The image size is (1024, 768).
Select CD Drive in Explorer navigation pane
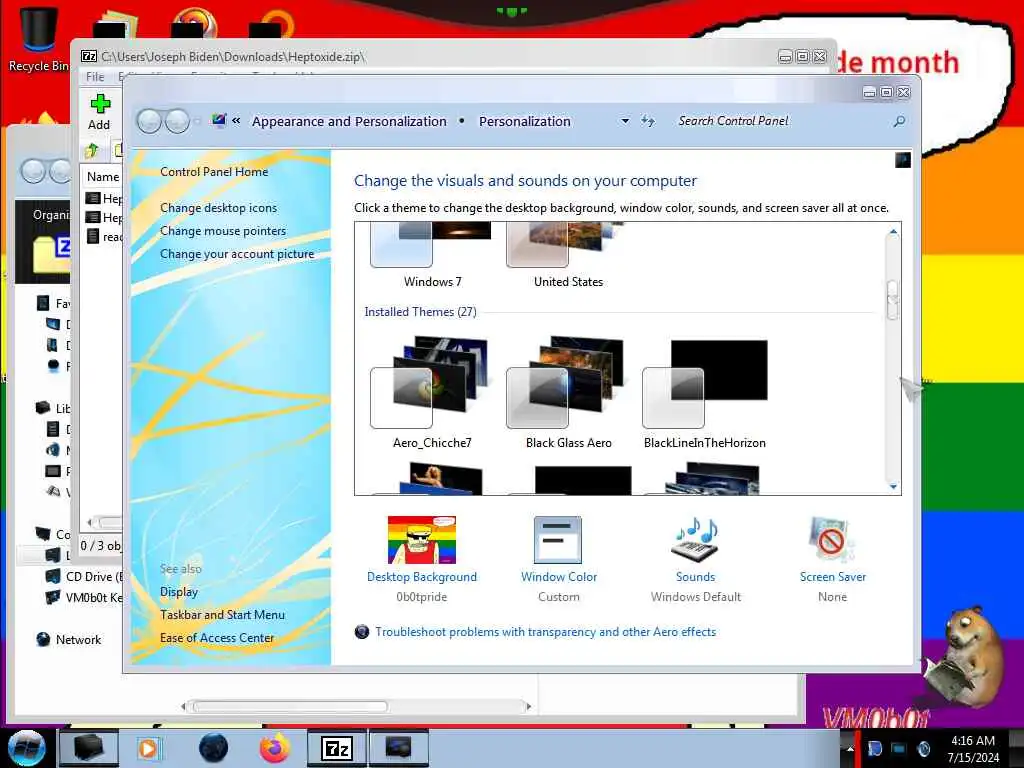84,577
